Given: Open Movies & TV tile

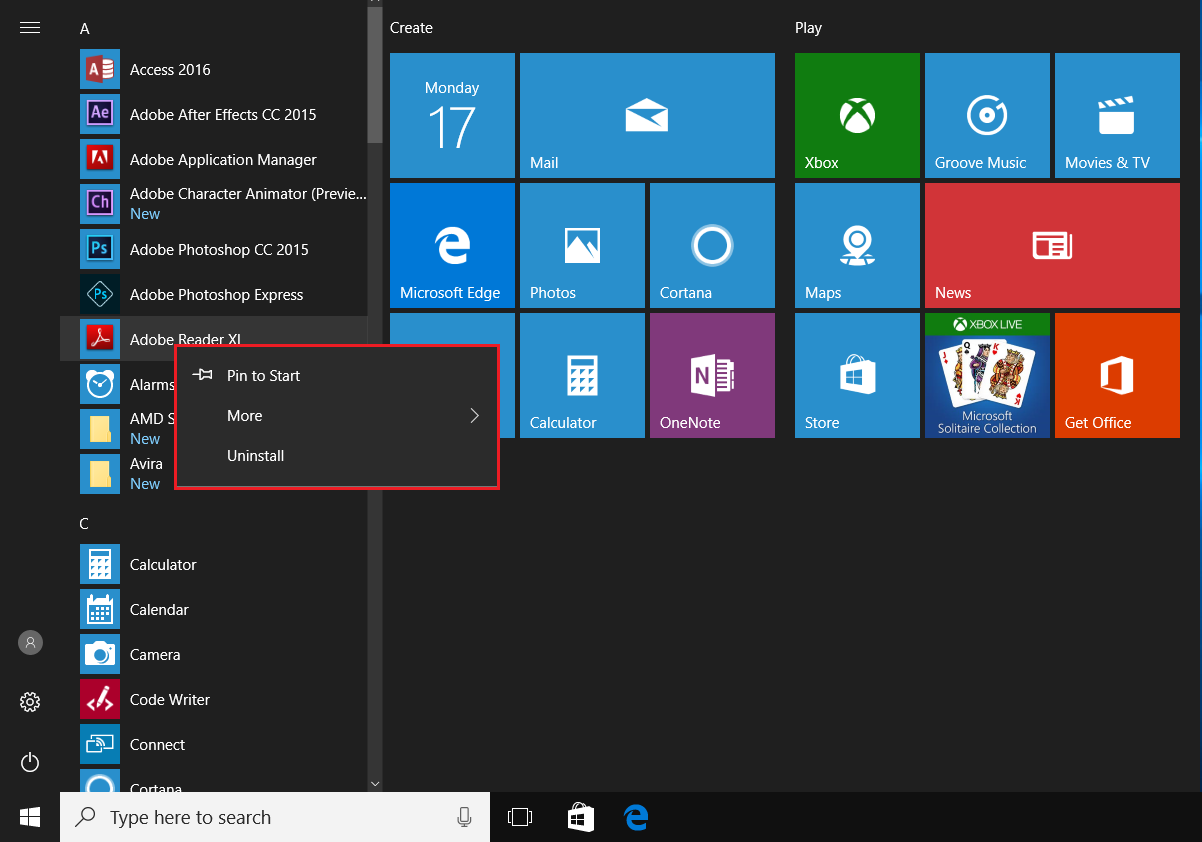Looking at the screenshot, I should (x=1117, y=115).
